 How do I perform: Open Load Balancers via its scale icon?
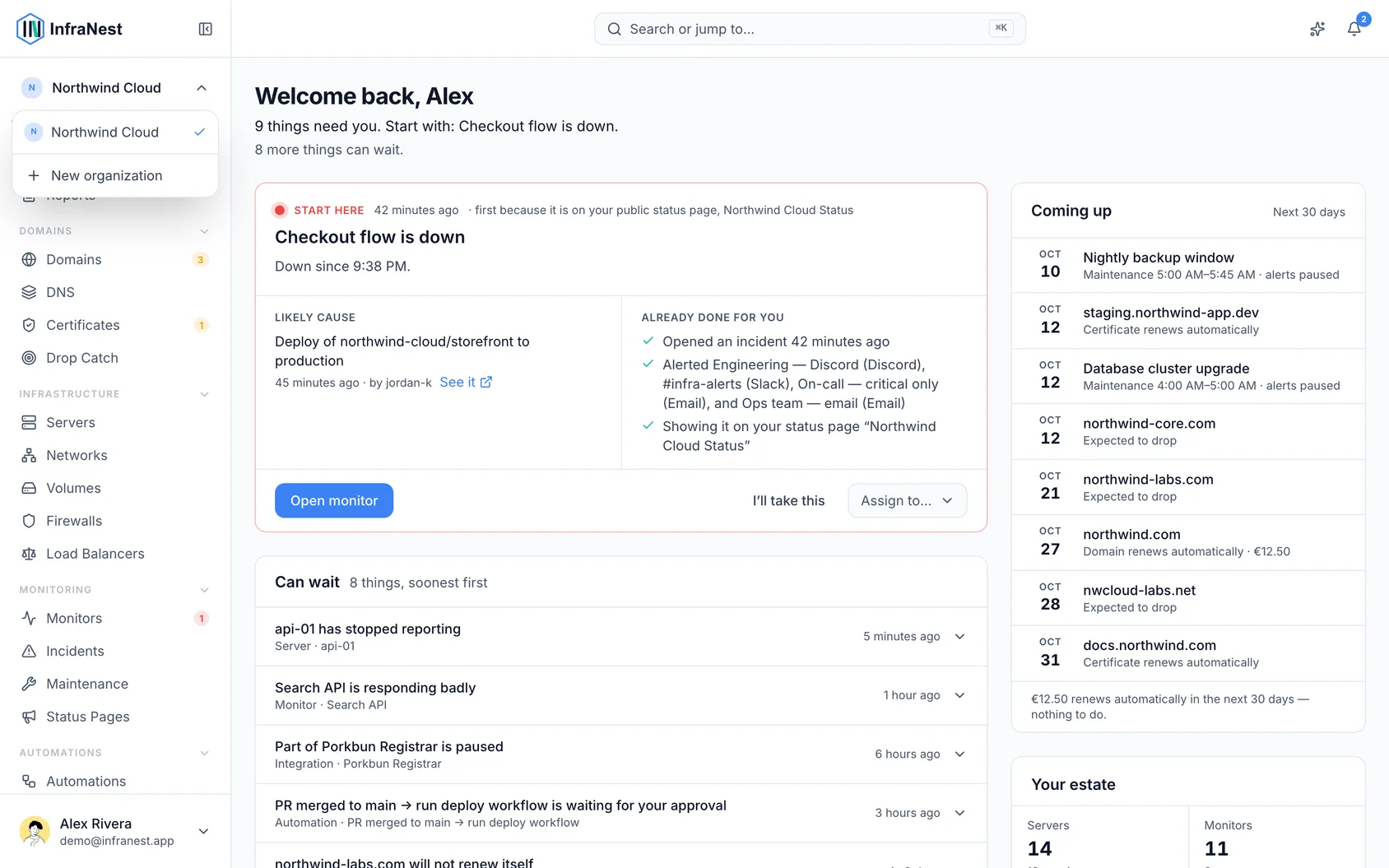[29, 555]
